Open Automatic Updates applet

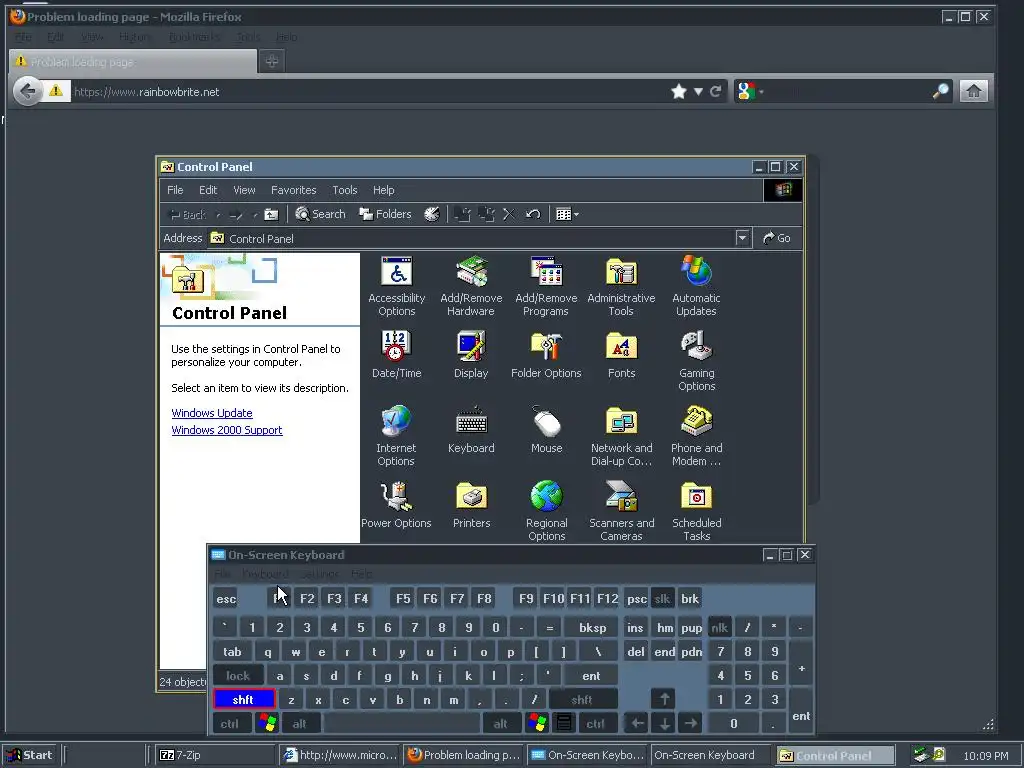[x=696, y=286]
